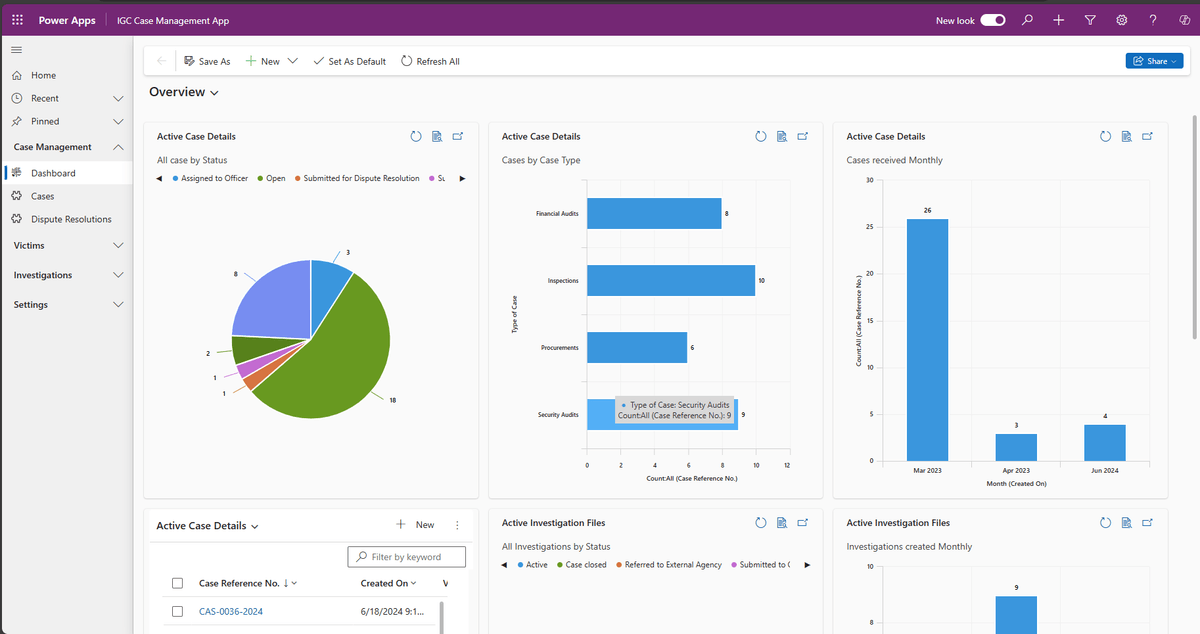Select Dispute Resolutions in the sidebar
This screenshot has width=1200, height=634.
point(68,219)
